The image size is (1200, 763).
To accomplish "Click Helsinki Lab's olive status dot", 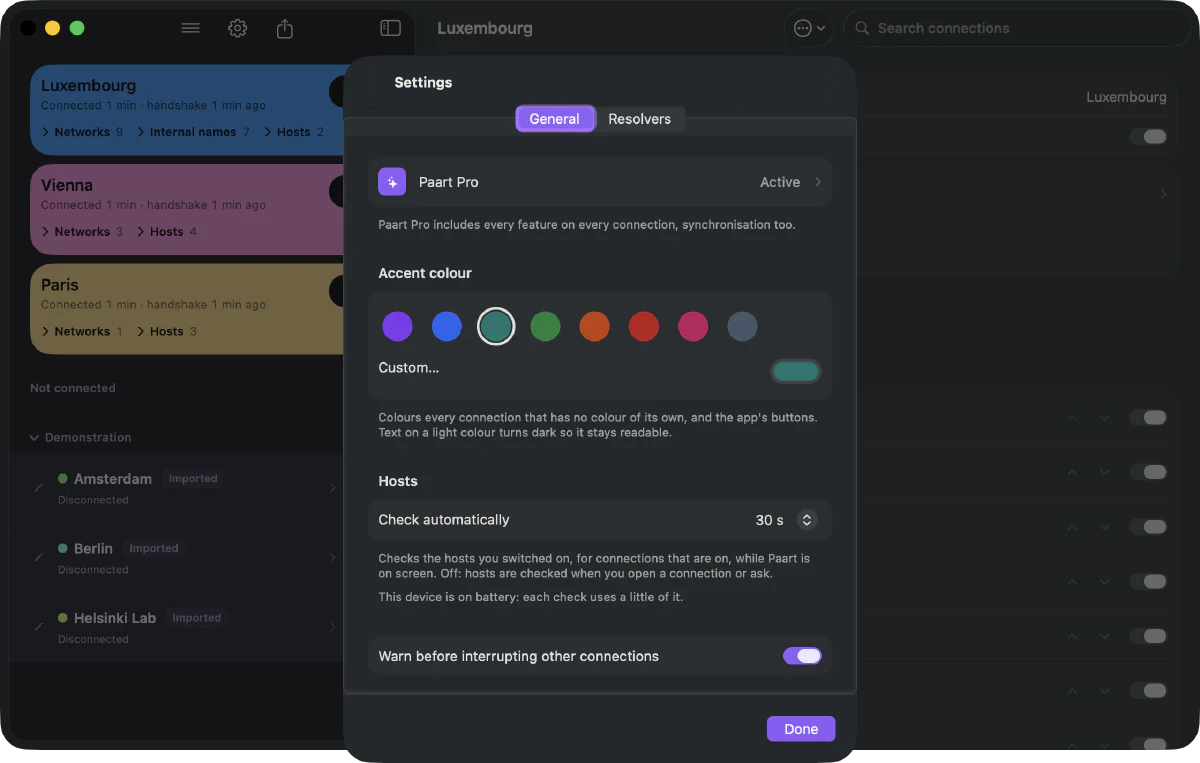I will (63, 619).
